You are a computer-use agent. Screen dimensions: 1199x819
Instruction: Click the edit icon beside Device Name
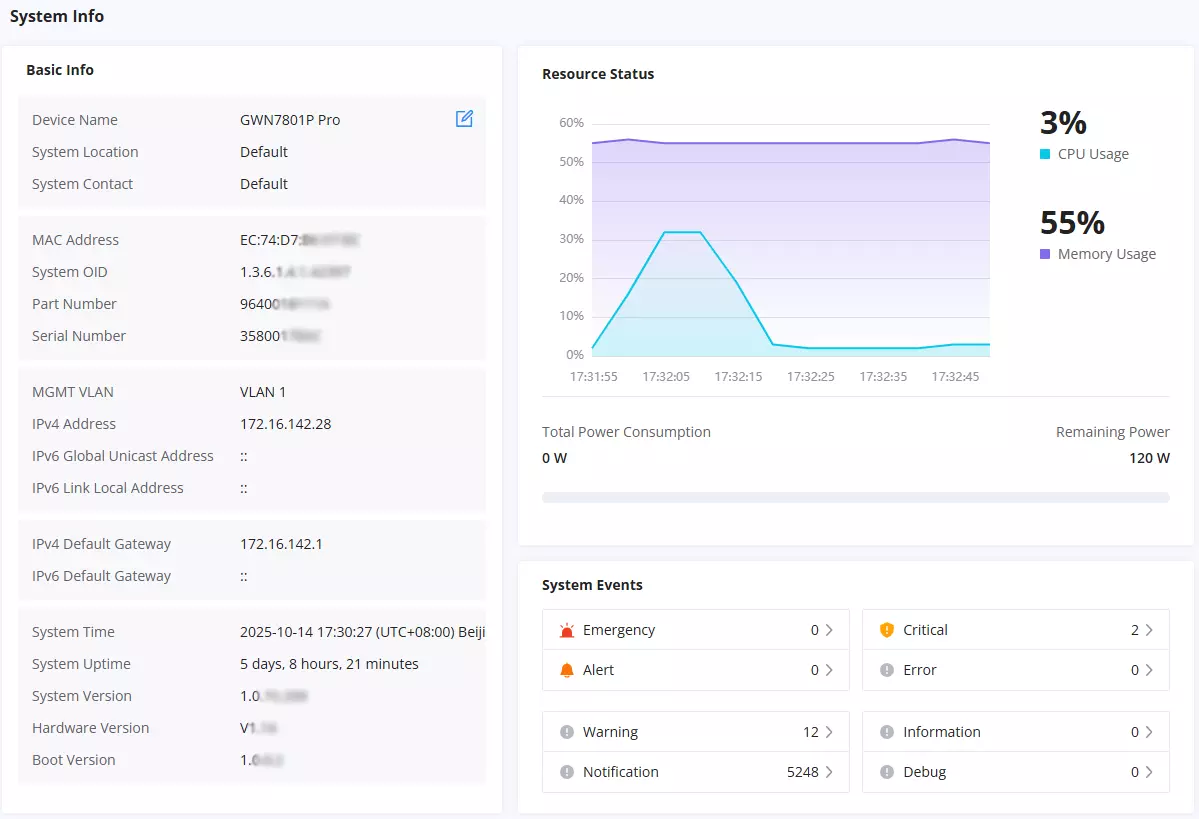(x=464, y=119)
